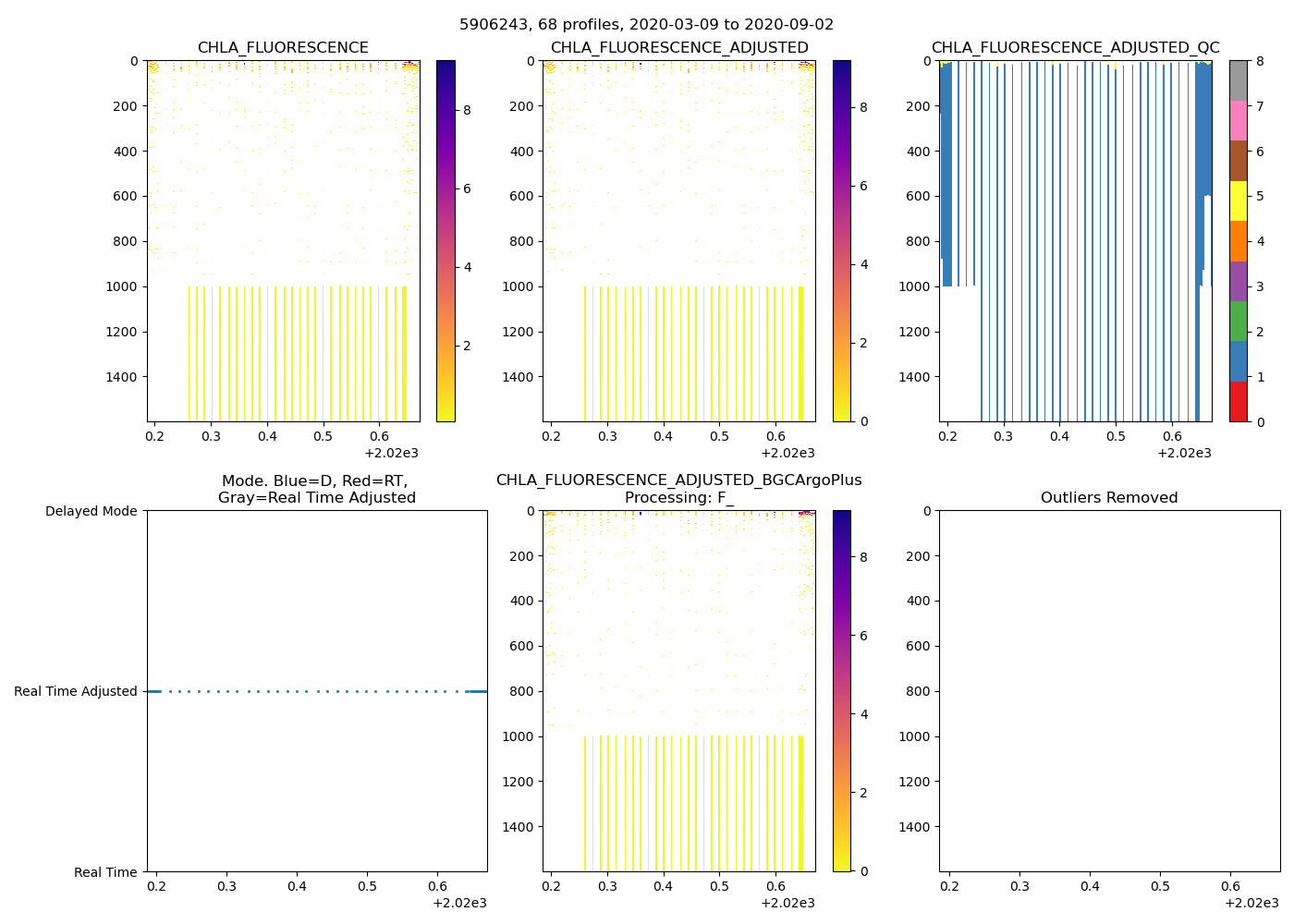
Task: Pick the brown QC colorbar segment
Action: point(1238,162)
